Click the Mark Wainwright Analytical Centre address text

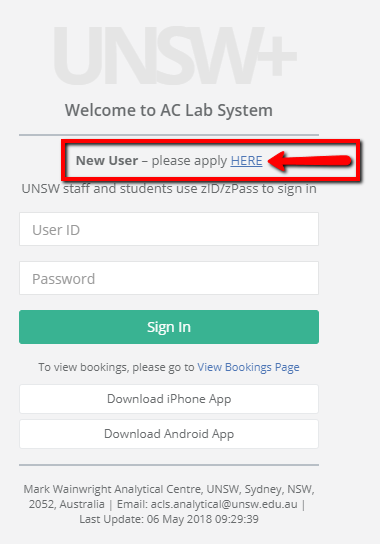pyautogui.click(x=169, y=496)
